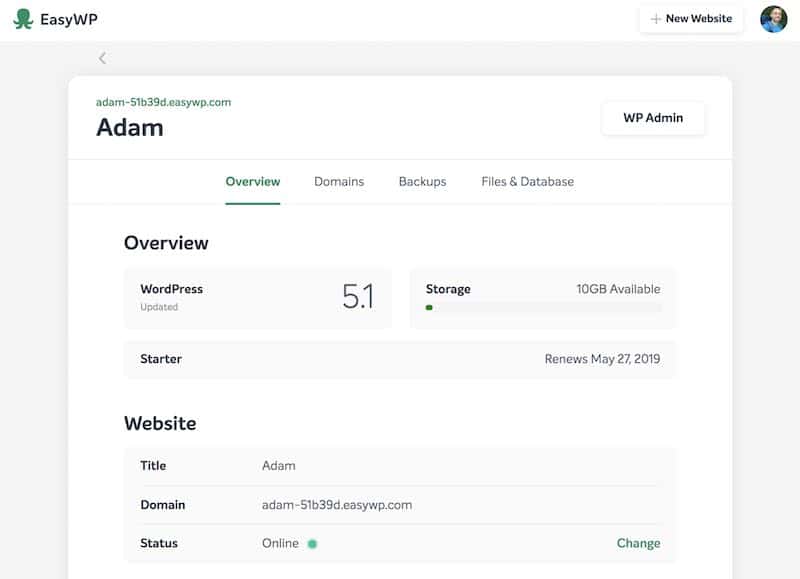Click the Change link in the Status row
800x579 pixels.
638,543
